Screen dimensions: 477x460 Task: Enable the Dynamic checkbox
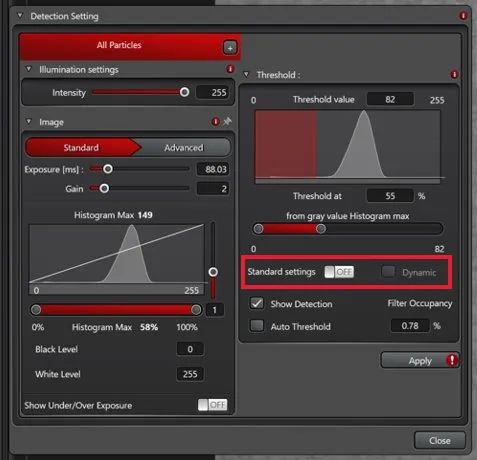point(388,272)
